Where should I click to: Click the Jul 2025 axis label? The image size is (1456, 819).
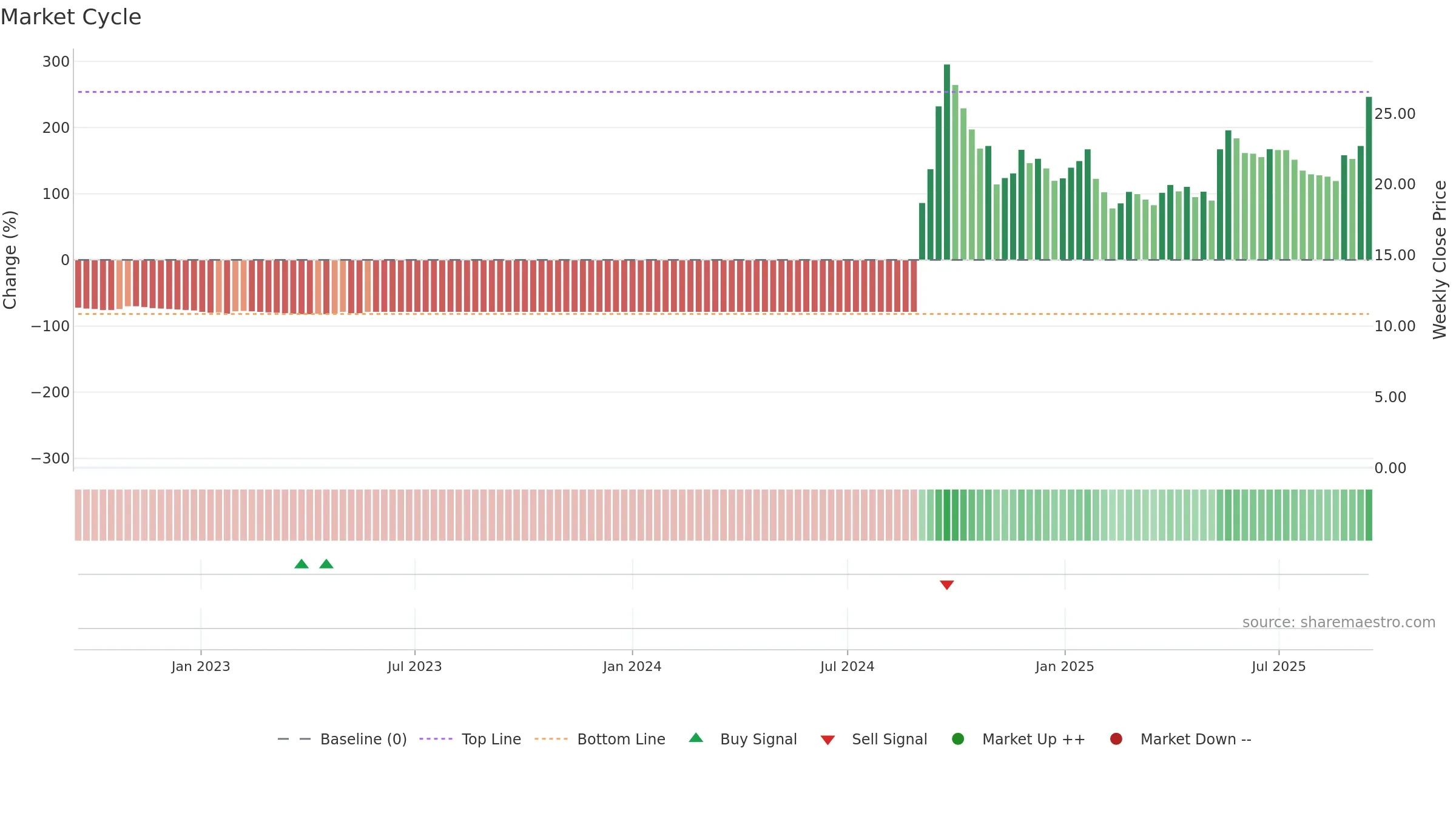tap(1279, 667)
